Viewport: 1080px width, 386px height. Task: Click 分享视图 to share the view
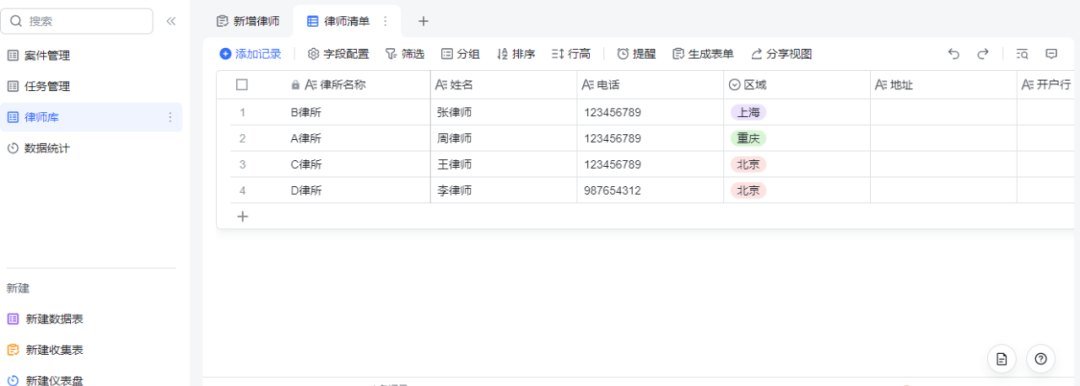point(782,54)
